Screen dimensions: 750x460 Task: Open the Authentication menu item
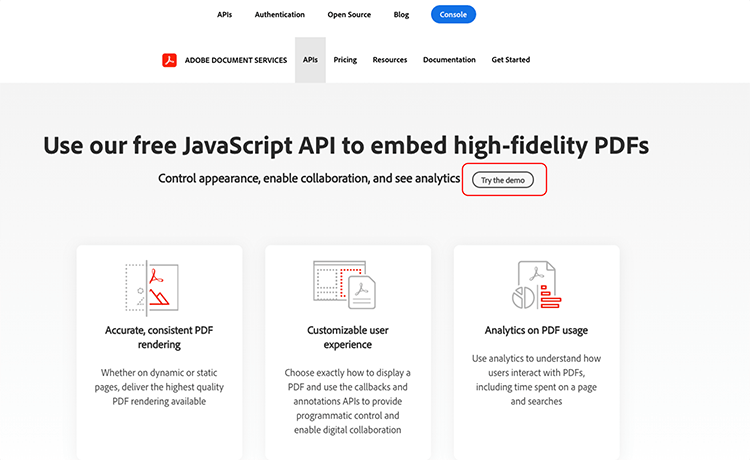pyautogui.click(x=280, y=15)
